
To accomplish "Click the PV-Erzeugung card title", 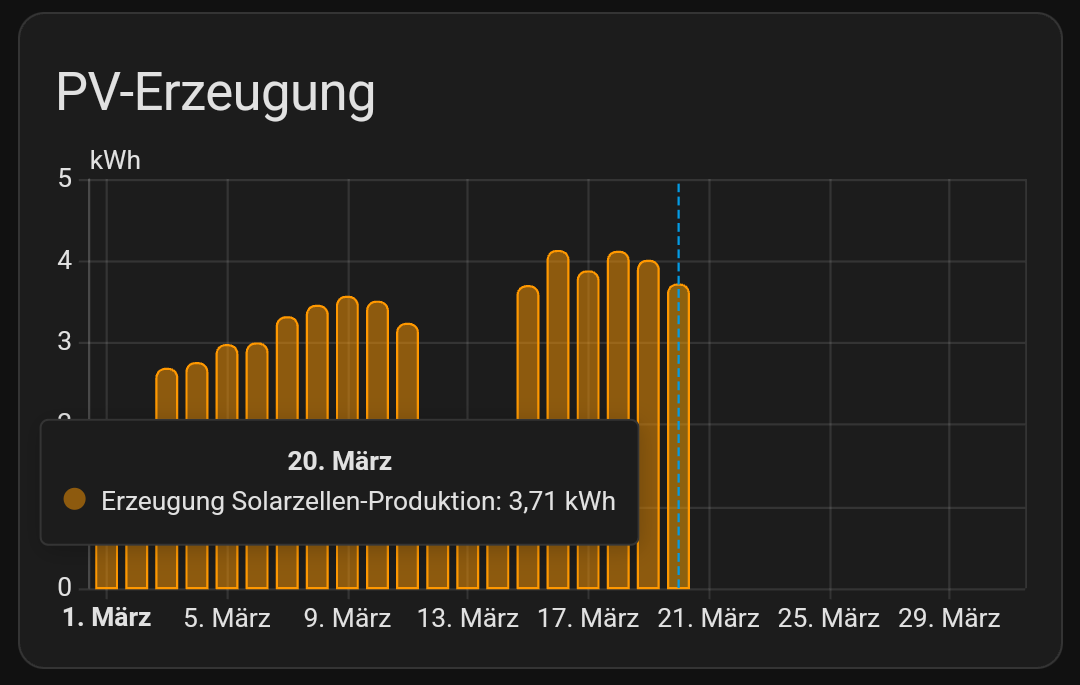I will tap(216, 94).
